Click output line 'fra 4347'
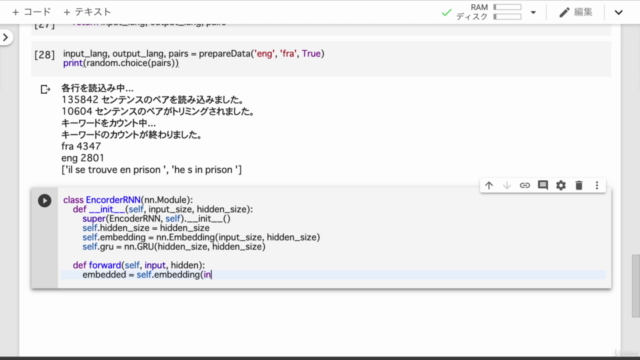Screen dimensions: 640x360 pyautogui.click(x=81, y=146)
